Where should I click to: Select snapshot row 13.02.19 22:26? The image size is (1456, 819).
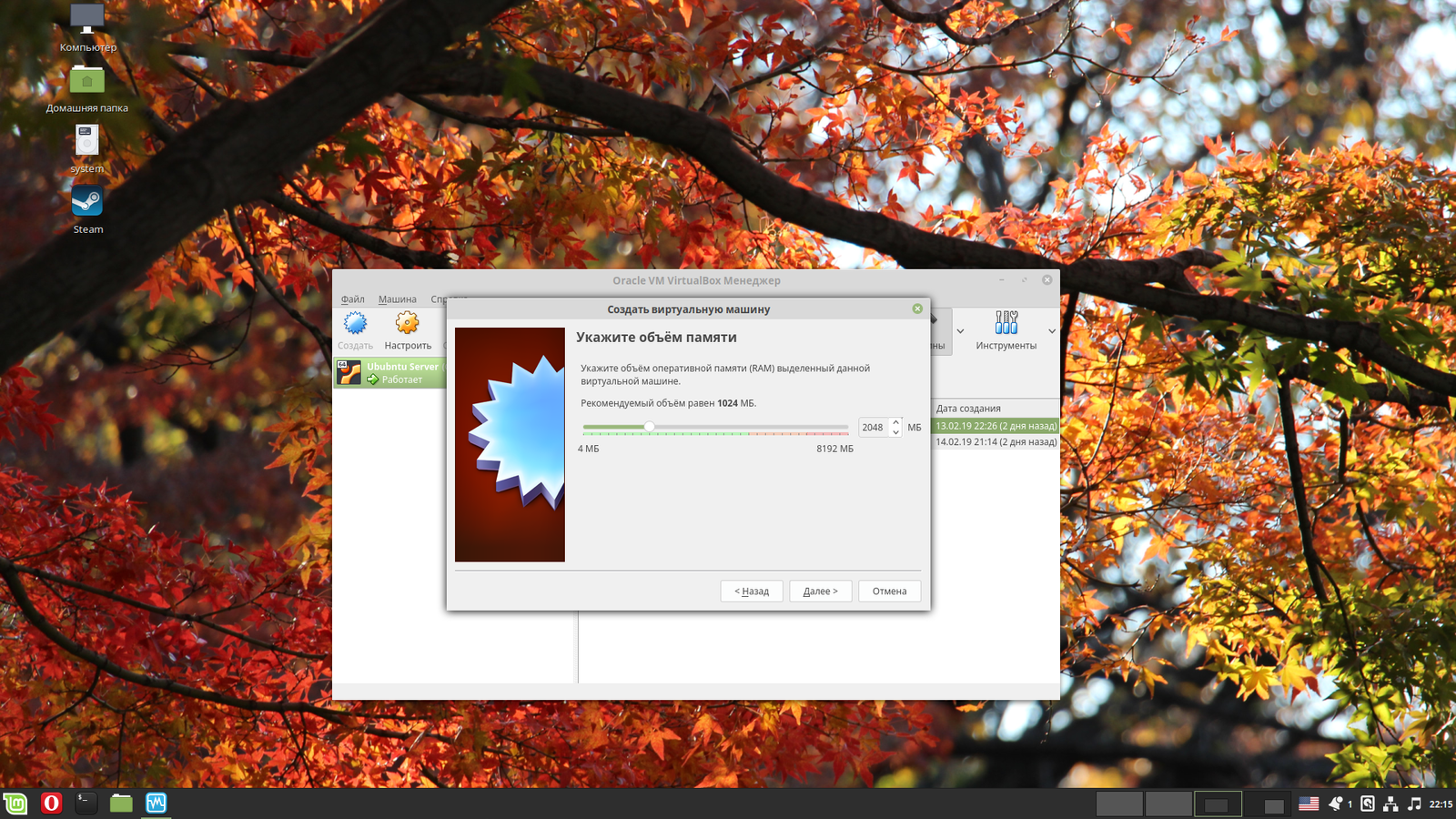996,426
